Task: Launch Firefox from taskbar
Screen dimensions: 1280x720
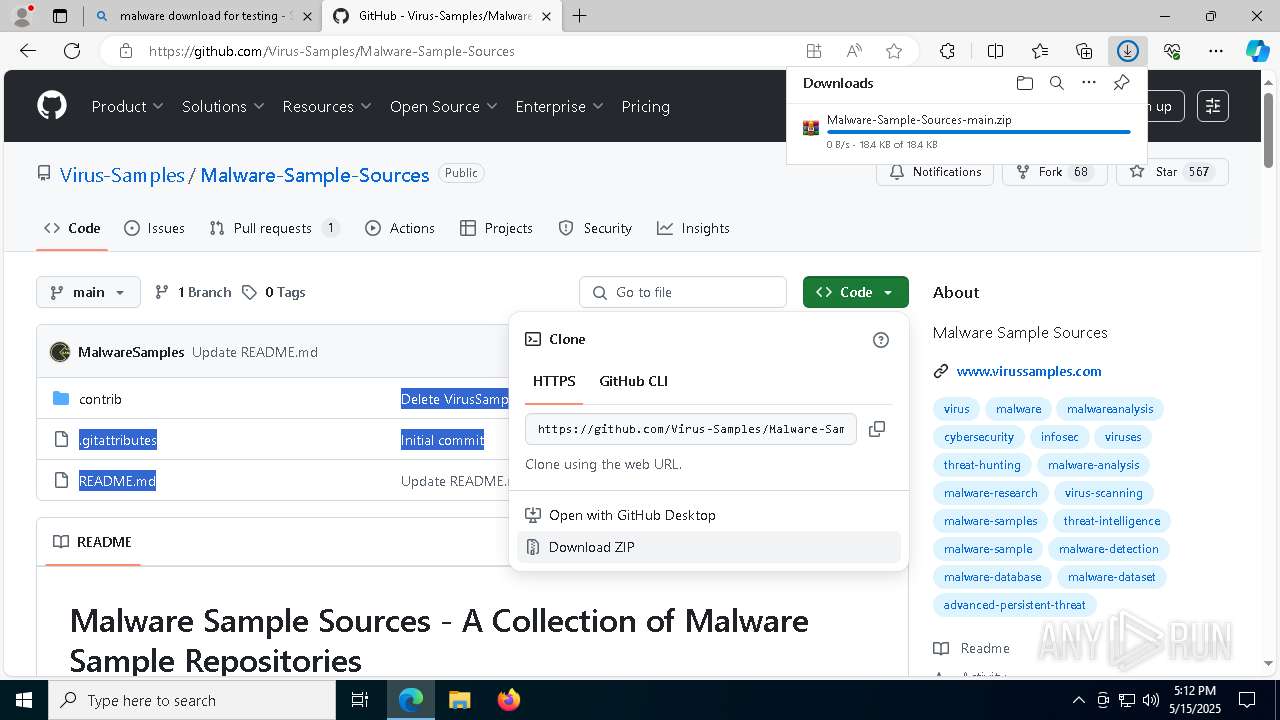Action: [509, 700]
